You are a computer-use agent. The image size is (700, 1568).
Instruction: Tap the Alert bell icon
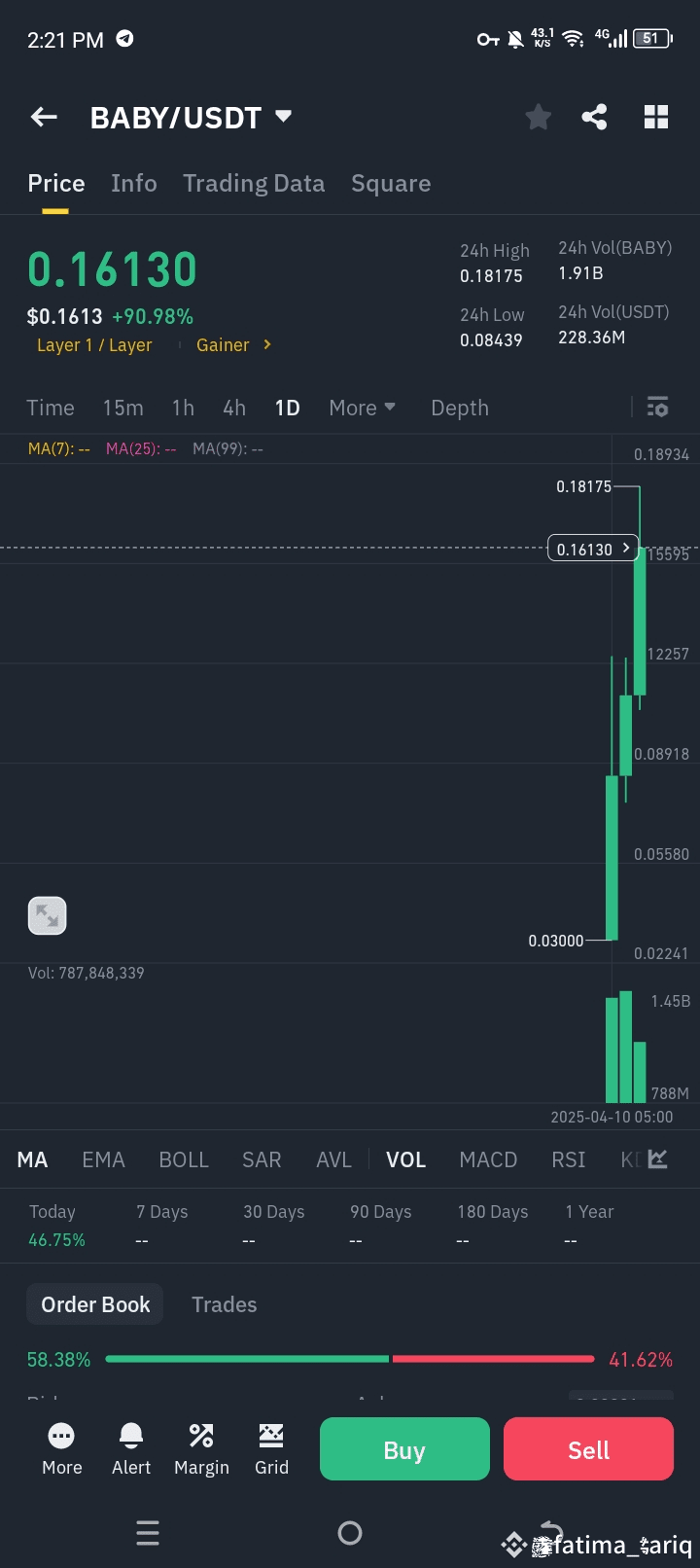pos(131,1448)
